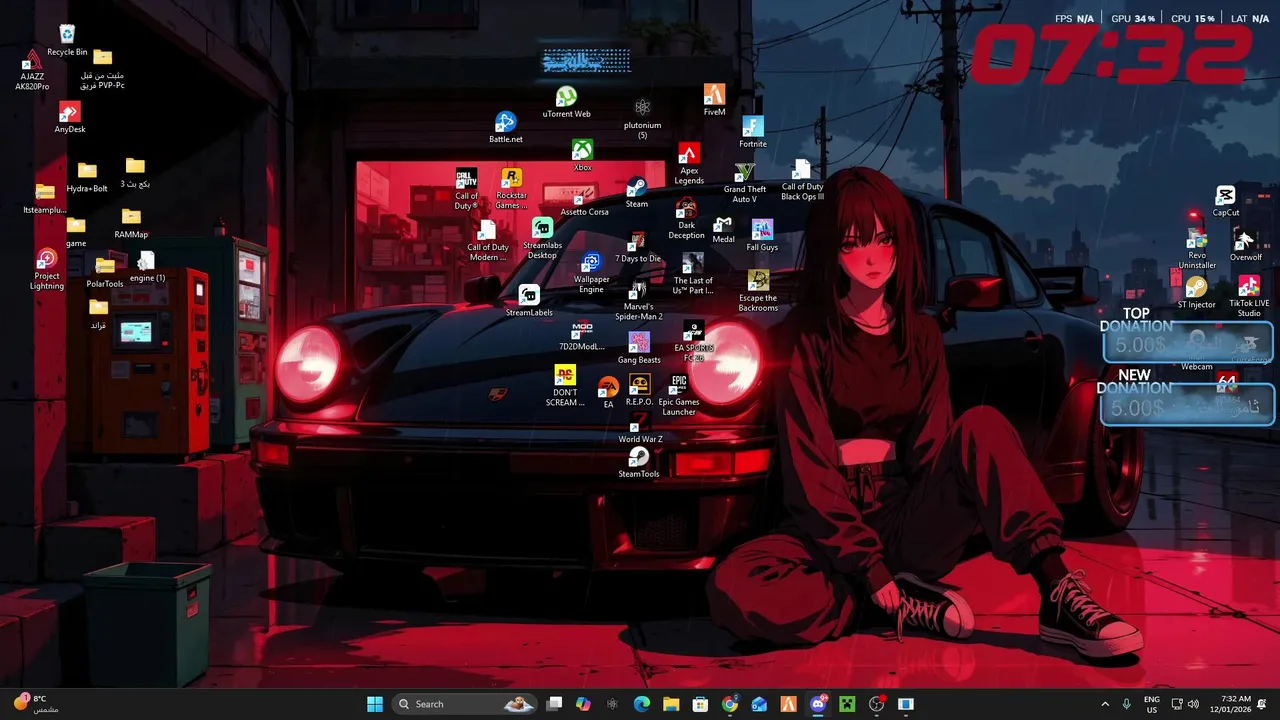Launch ST Injector shortcut
The width and height of the screenshot is (1280, 720).
[x=1196, y=293]
